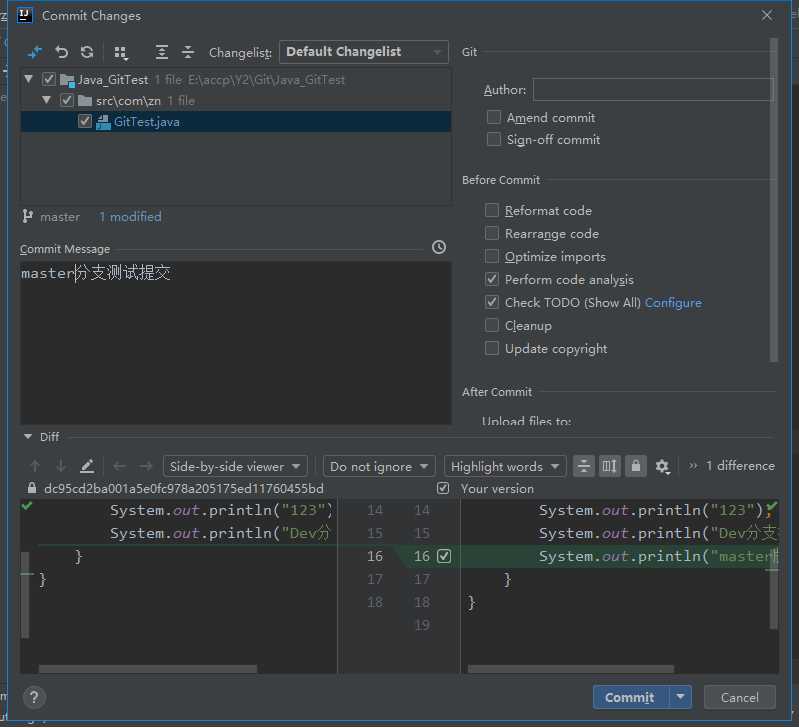The height and width of the screenshot is (728, 799).
Task: Enable the Cleanup checkbox
Action: (492, 325)
